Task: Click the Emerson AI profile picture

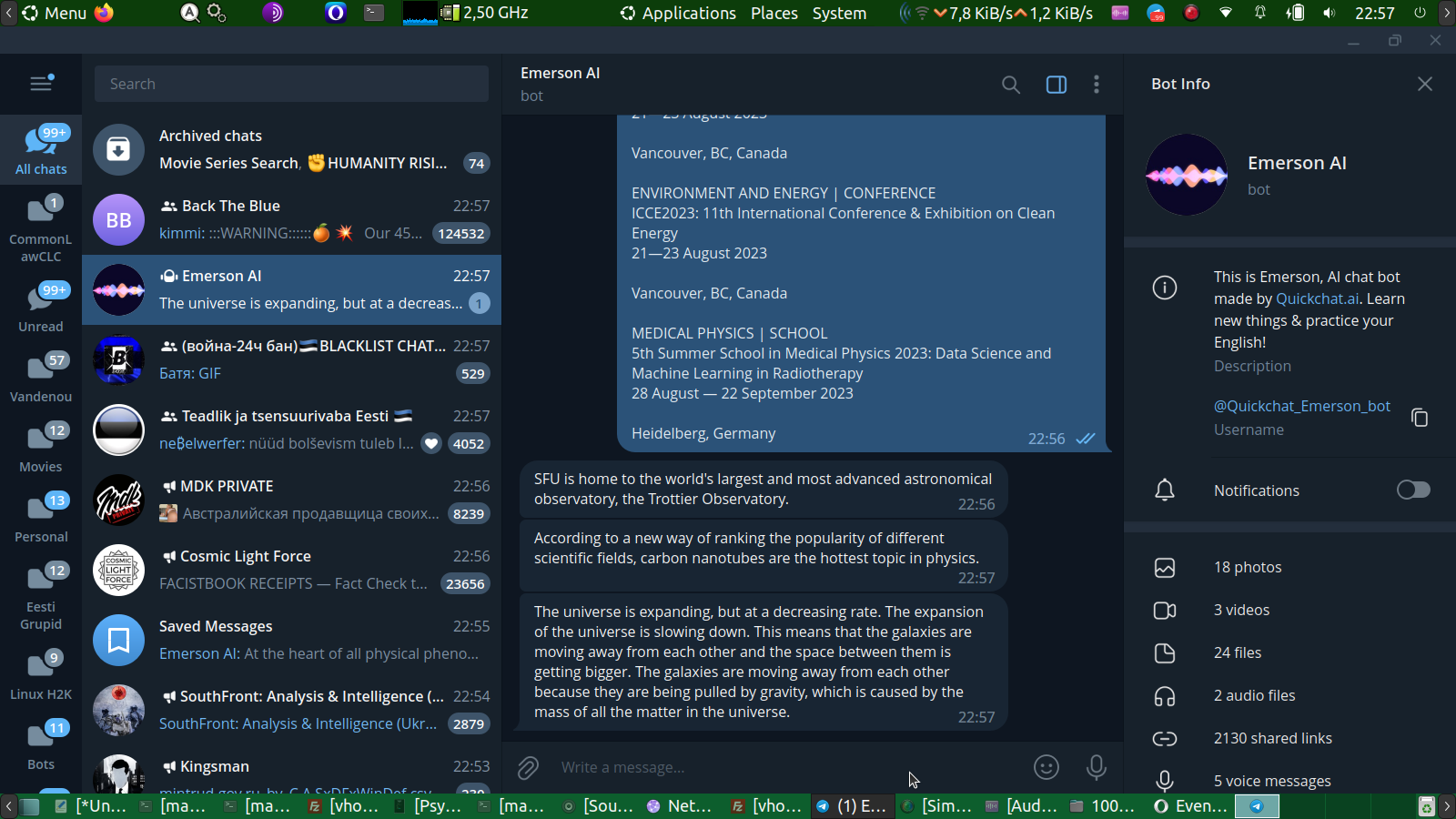Action: [1187, 175]
